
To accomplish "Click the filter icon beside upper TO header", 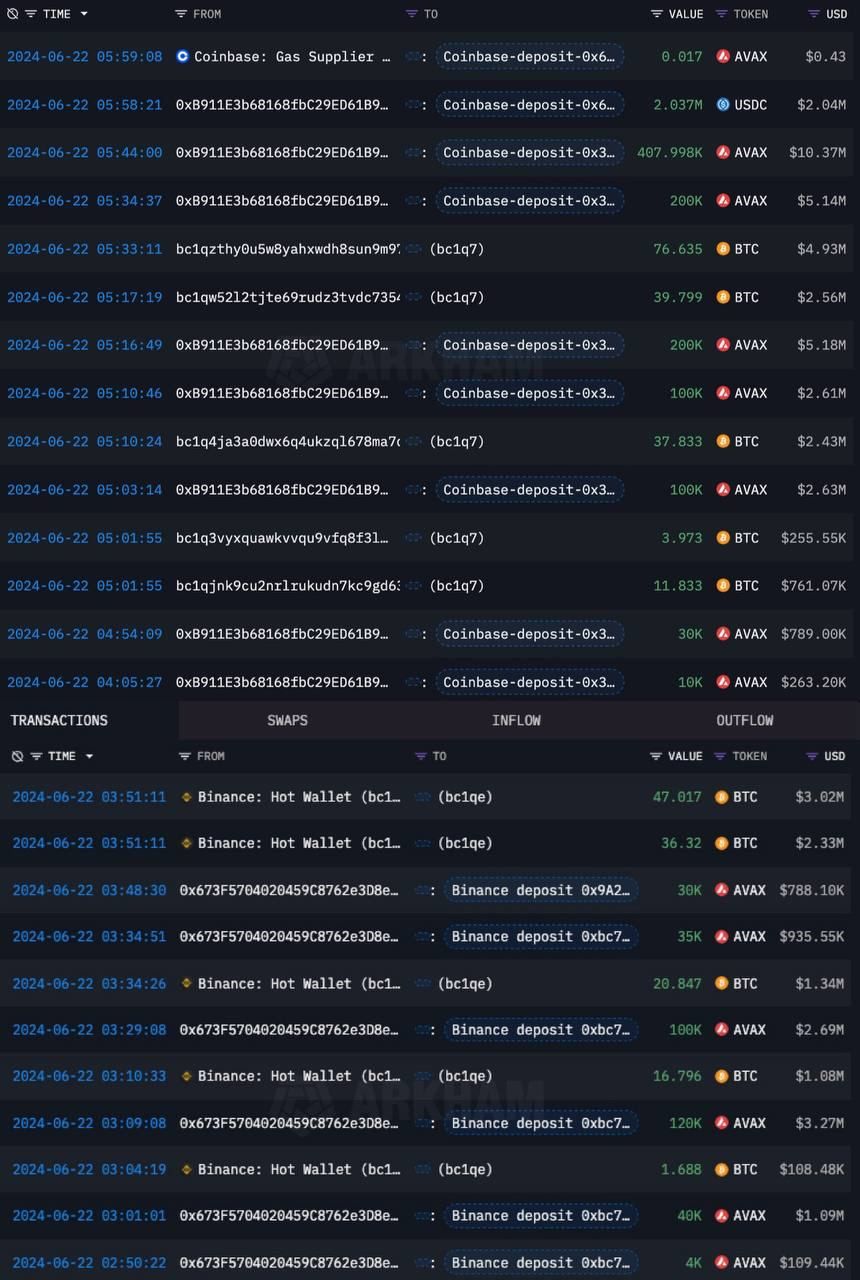I will (x=412, y=14).
